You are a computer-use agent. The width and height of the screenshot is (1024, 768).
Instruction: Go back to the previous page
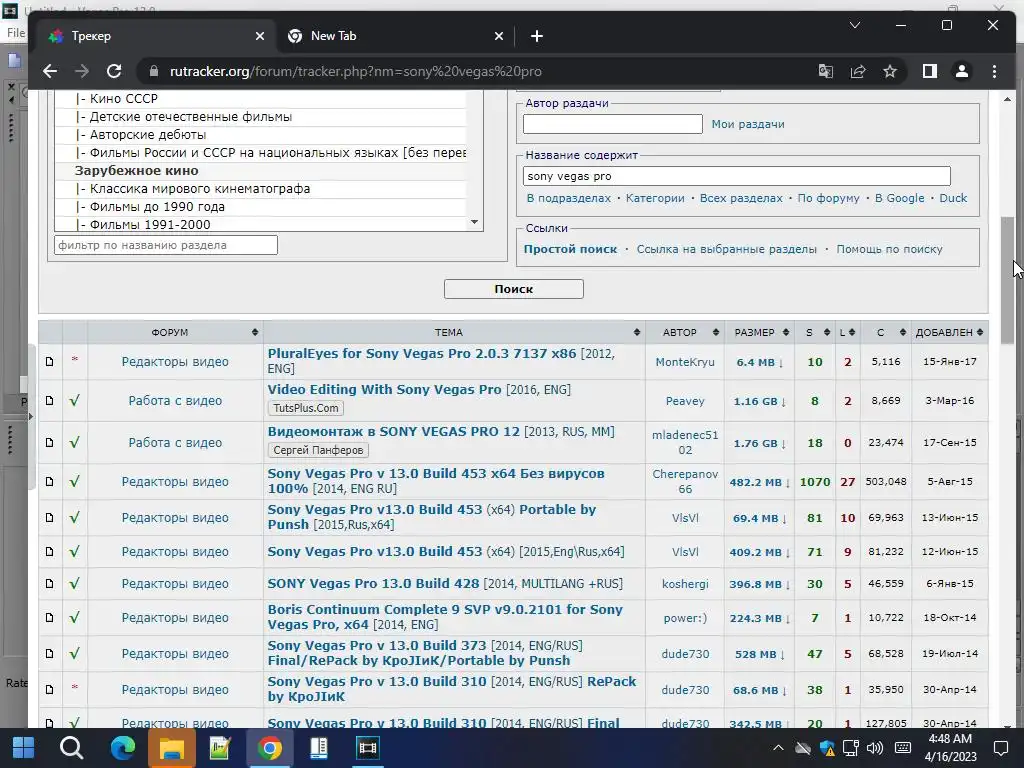[50, 71]
